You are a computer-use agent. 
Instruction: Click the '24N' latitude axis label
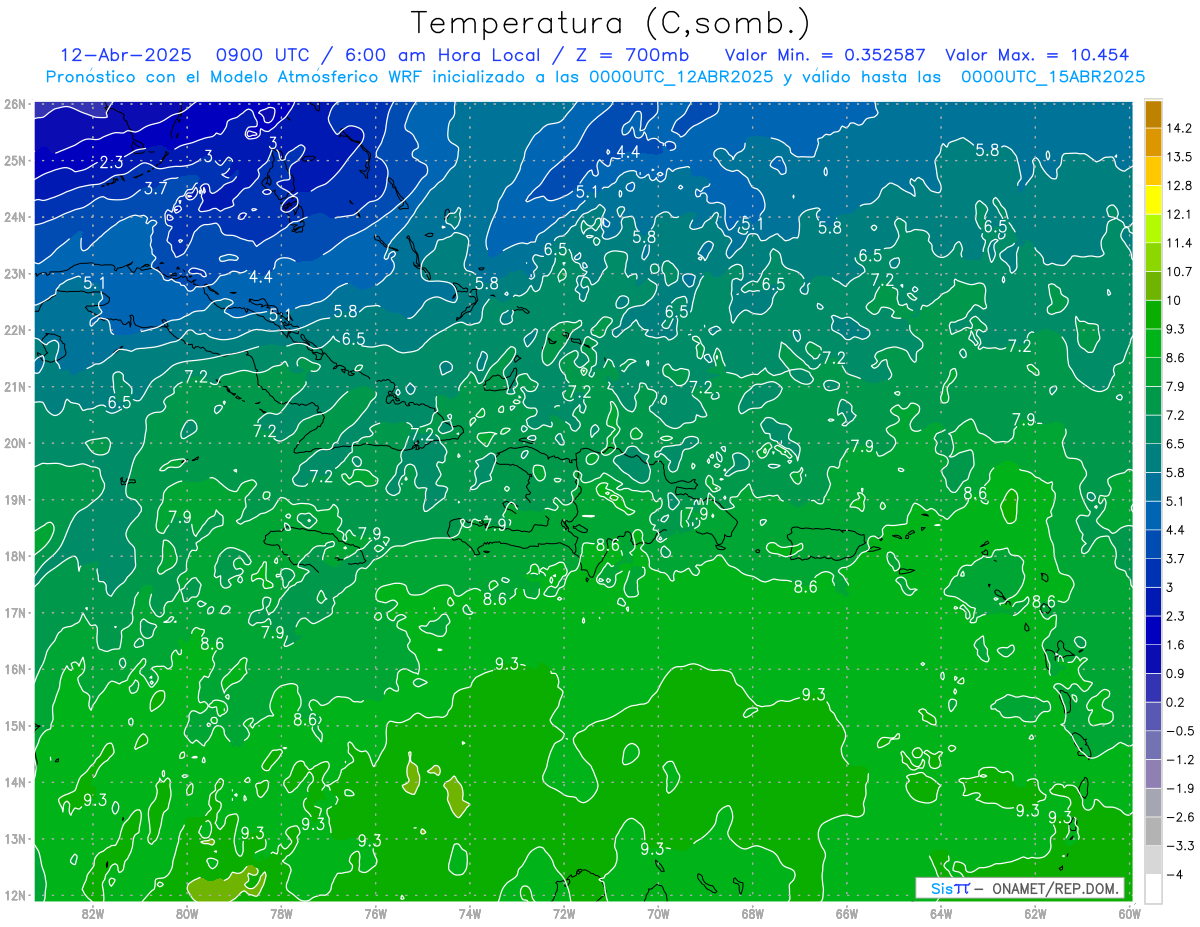pos(14,217)
